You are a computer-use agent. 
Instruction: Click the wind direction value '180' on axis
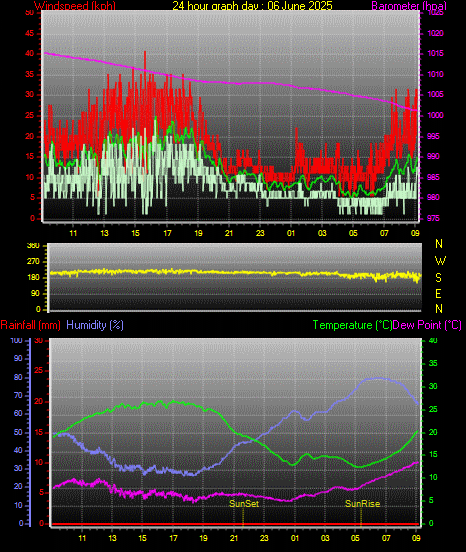[33, 278]
